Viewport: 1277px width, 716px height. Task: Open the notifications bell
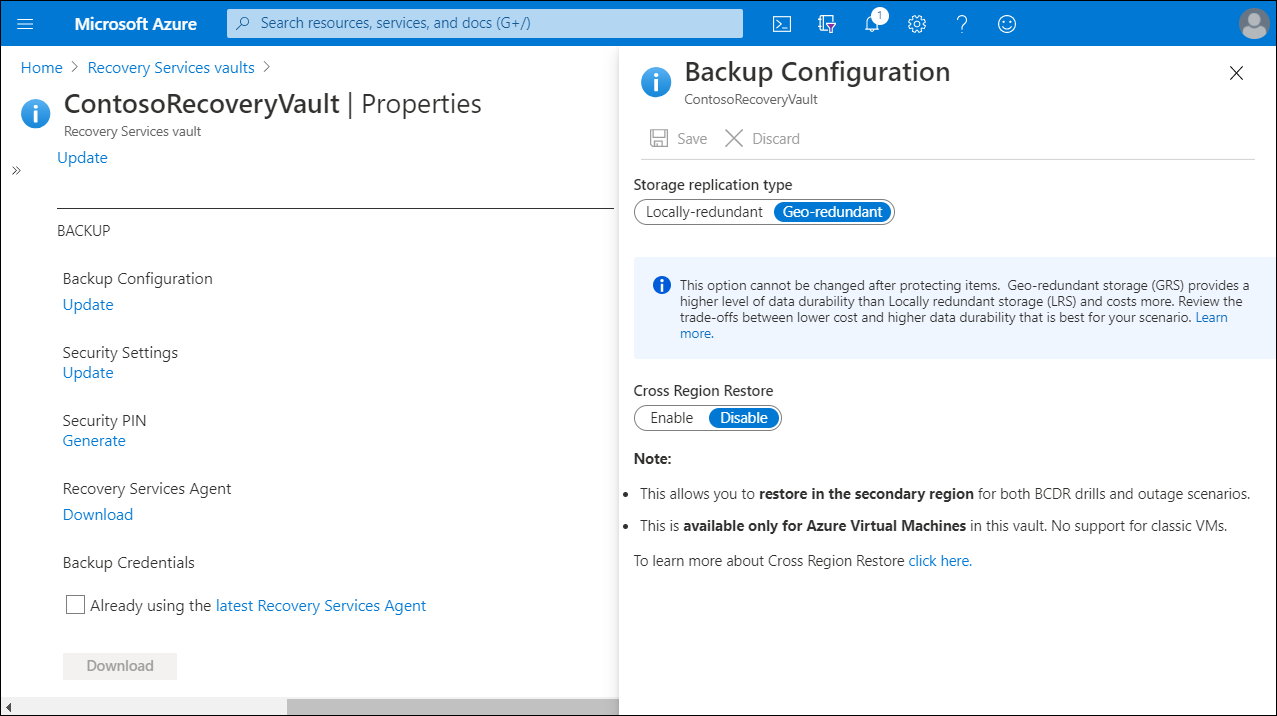click(872, 24)
